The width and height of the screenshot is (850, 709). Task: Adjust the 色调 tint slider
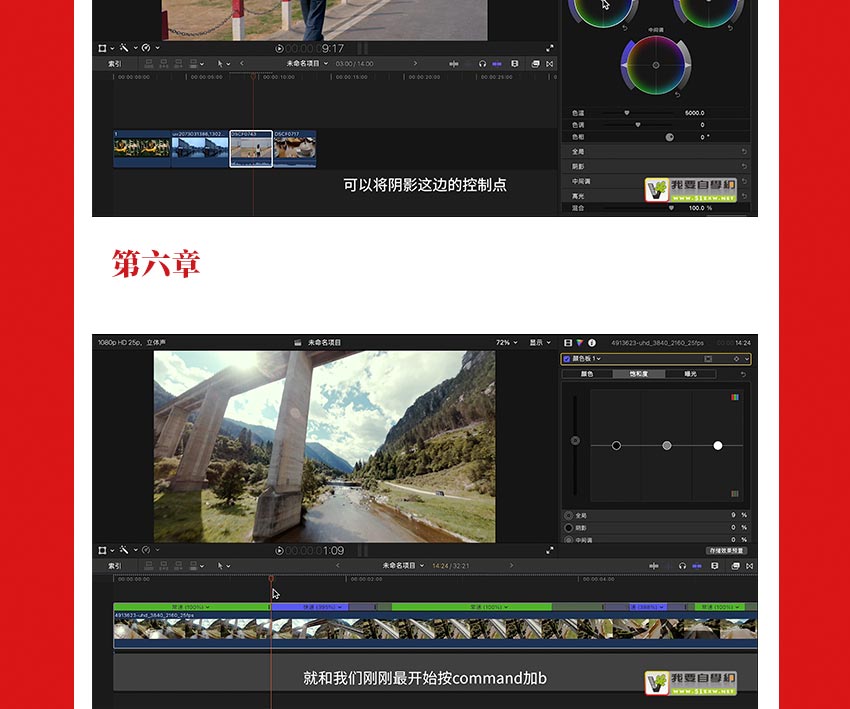(x=638, y=125)
